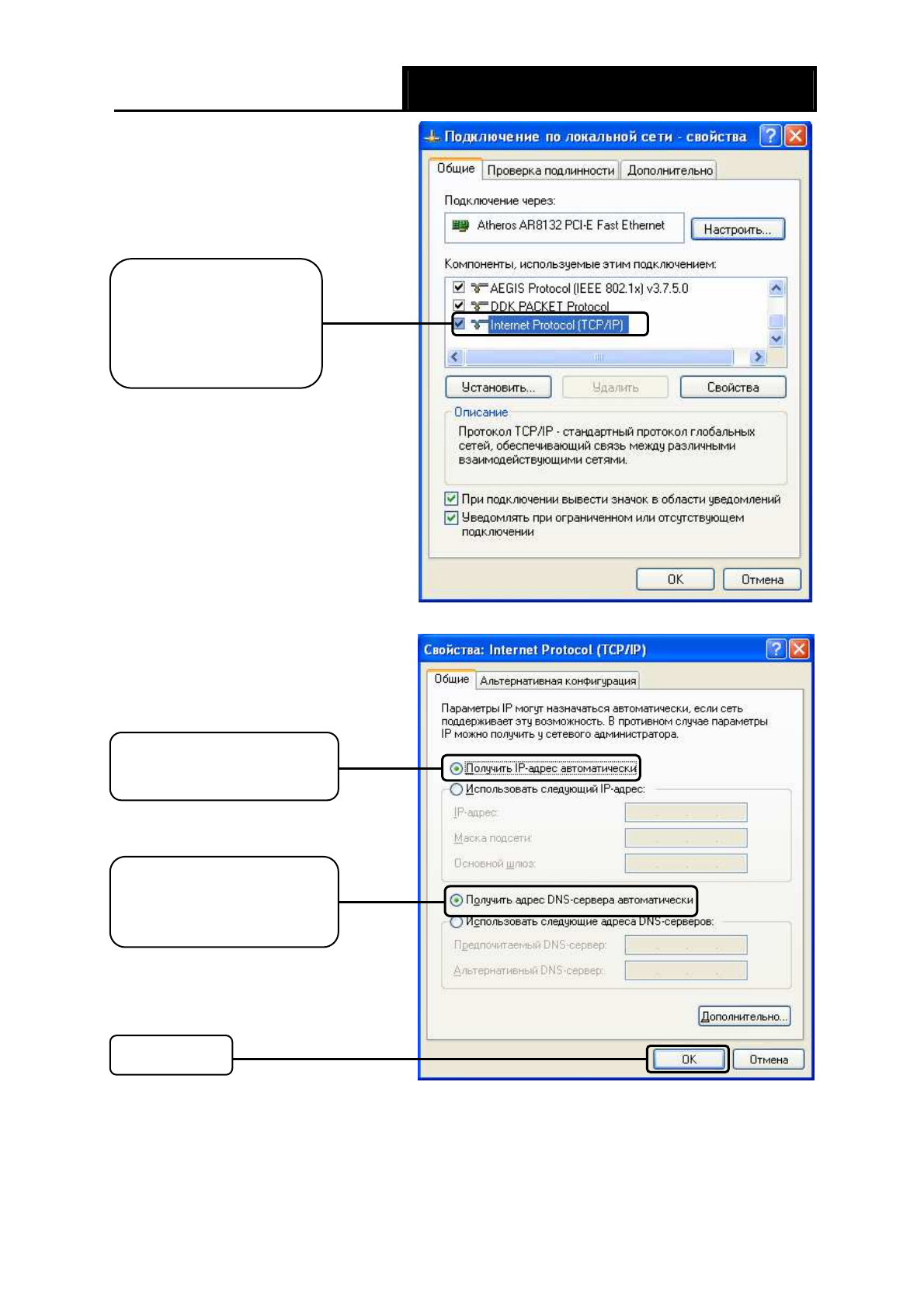This screenshot has width=924, height=1308.
Task: Click the Настроить adapter button
Action: coord(737,229)
